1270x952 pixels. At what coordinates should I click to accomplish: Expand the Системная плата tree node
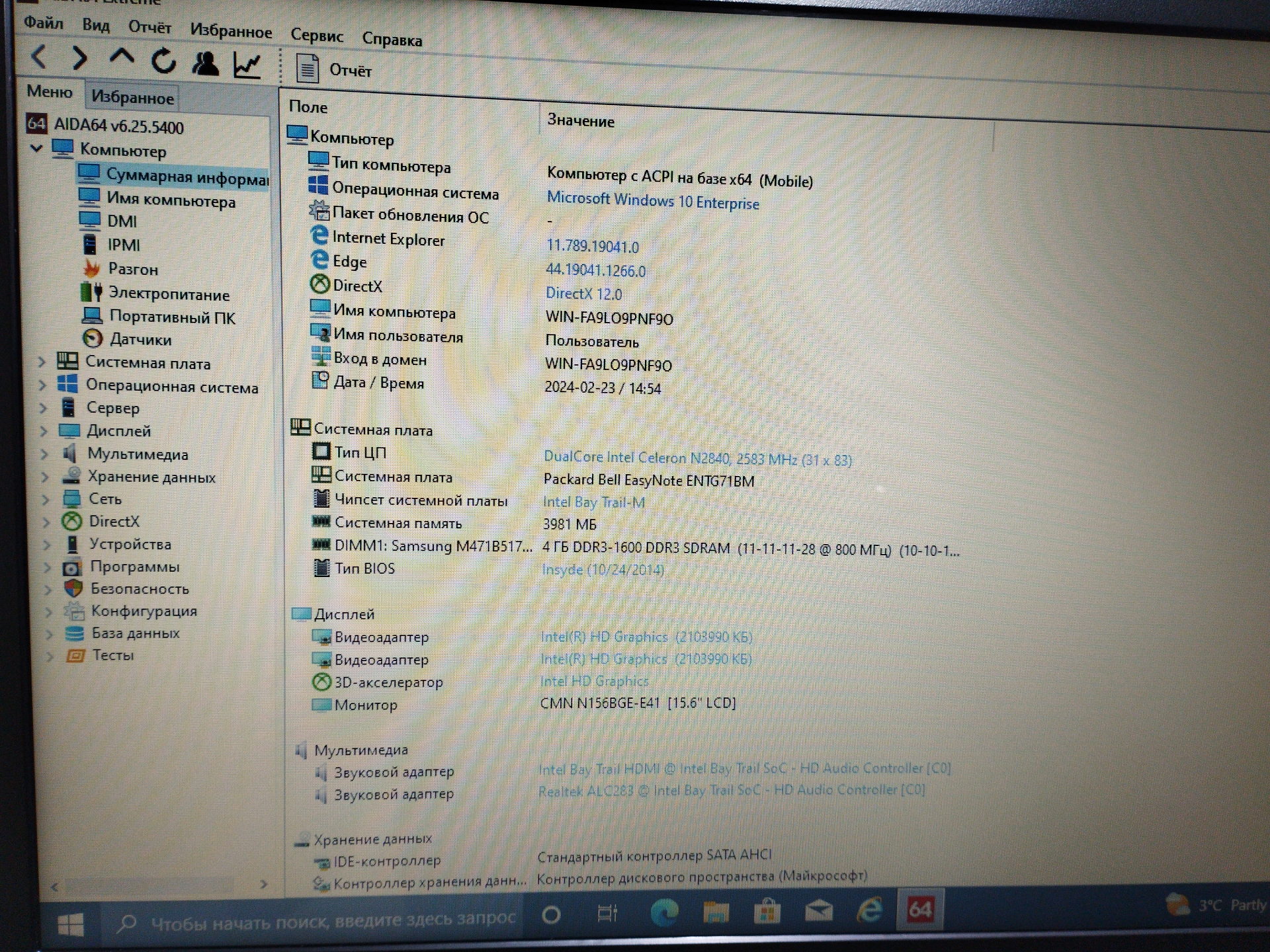(41, 362)
